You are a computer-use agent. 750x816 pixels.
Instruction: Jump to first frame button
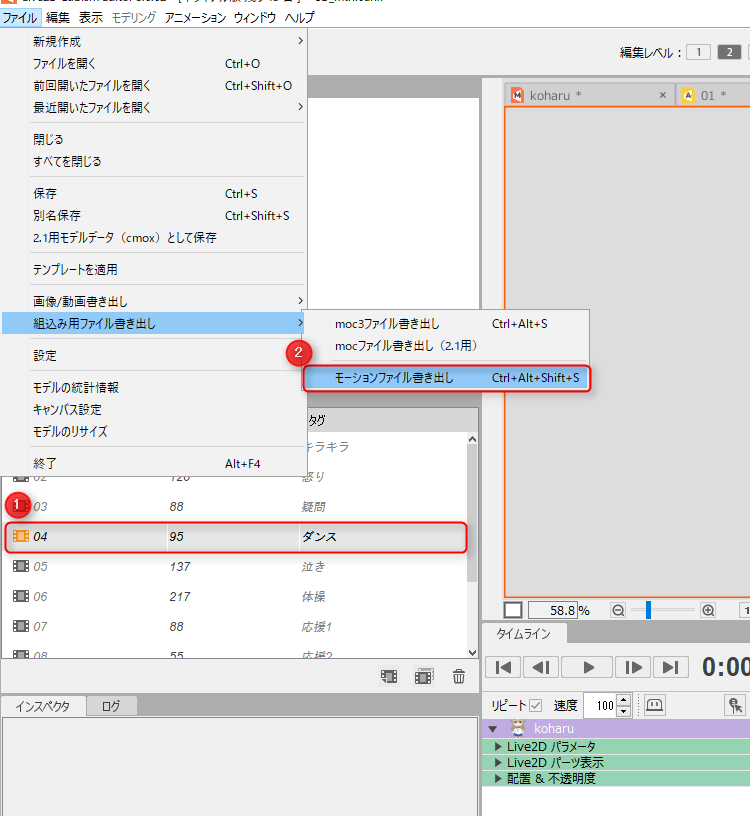503,667
